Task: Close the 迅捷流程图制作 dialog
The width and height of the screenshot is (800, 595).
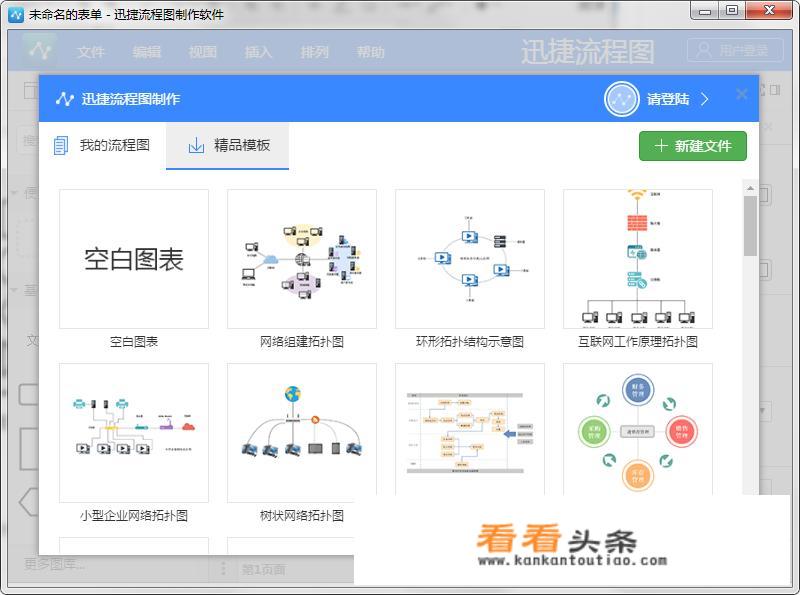Action: click(x=742, y=94)
